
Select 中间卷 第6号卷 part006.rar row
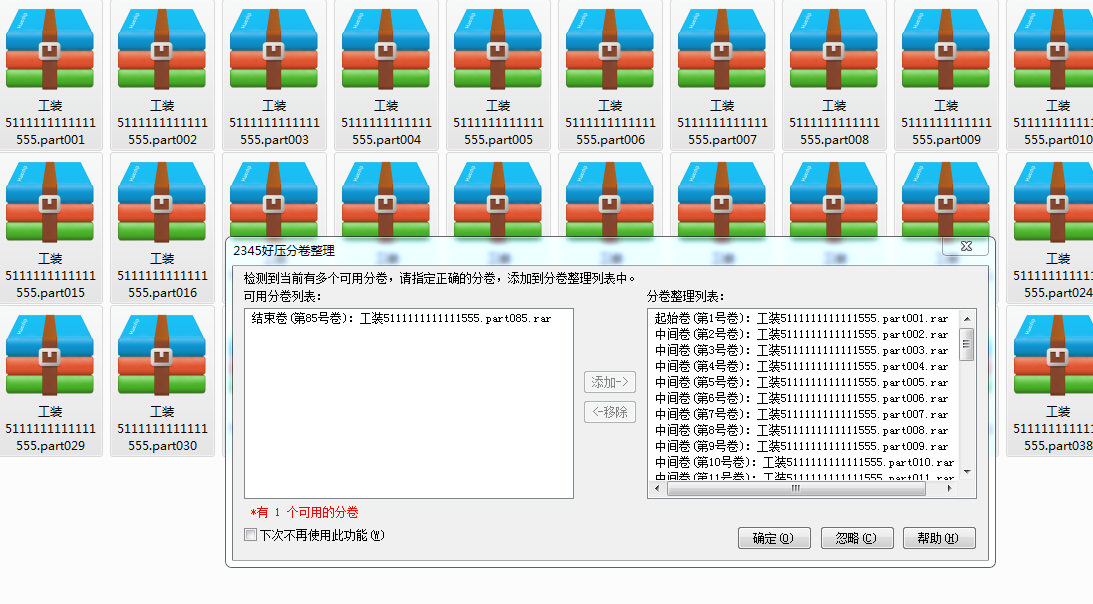coord(802,399)
